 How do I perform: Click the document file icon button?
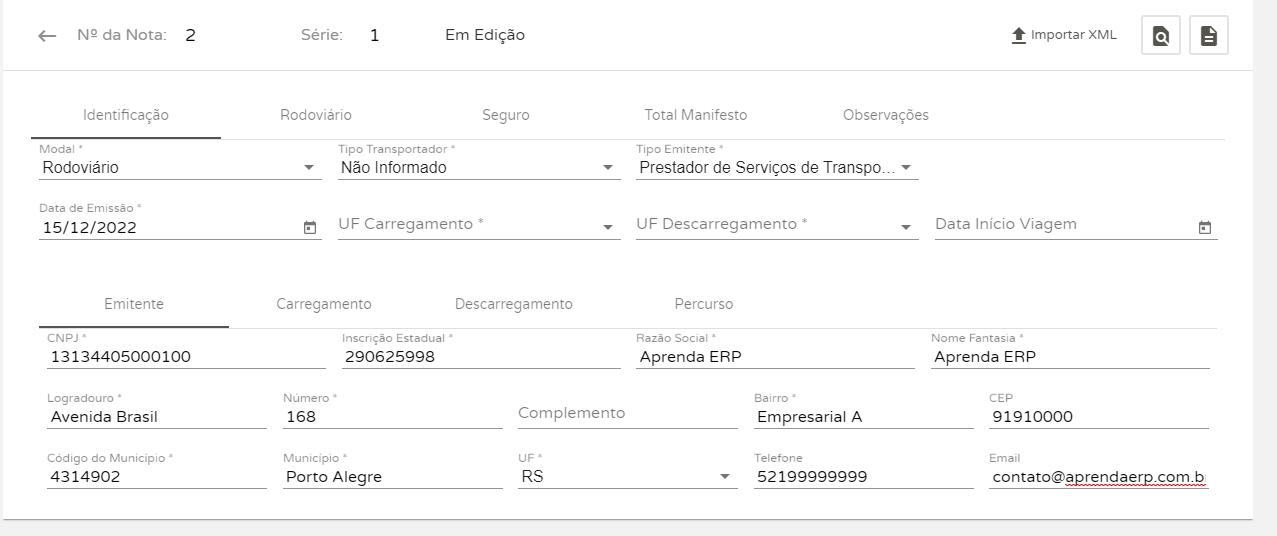(x=1208, y=35)
